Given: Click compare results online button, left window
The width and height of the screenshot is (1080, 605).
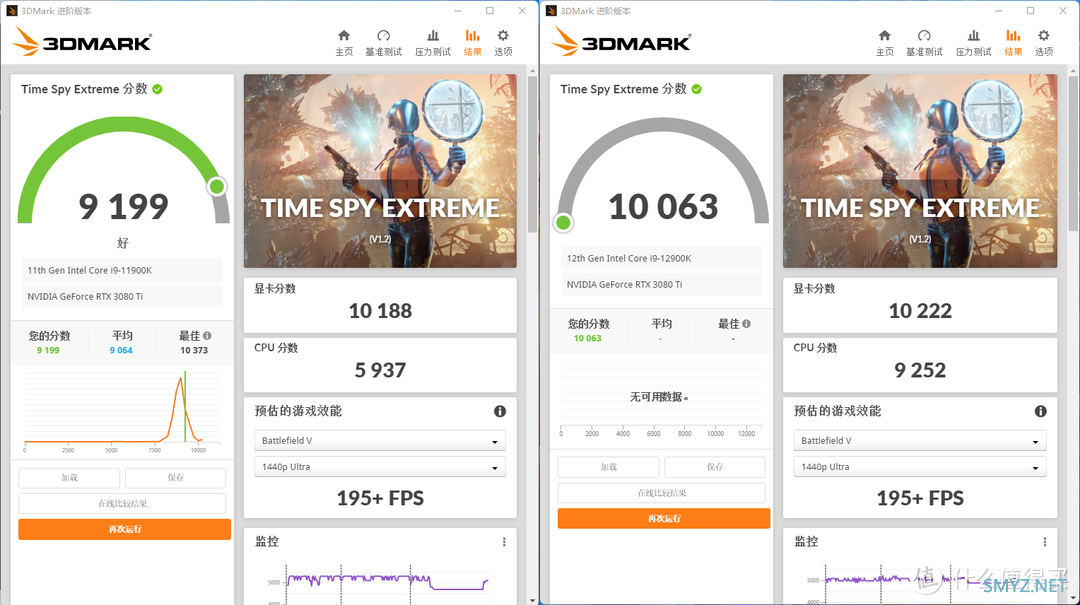Looking at the screenshot, I should pos(123,504).
